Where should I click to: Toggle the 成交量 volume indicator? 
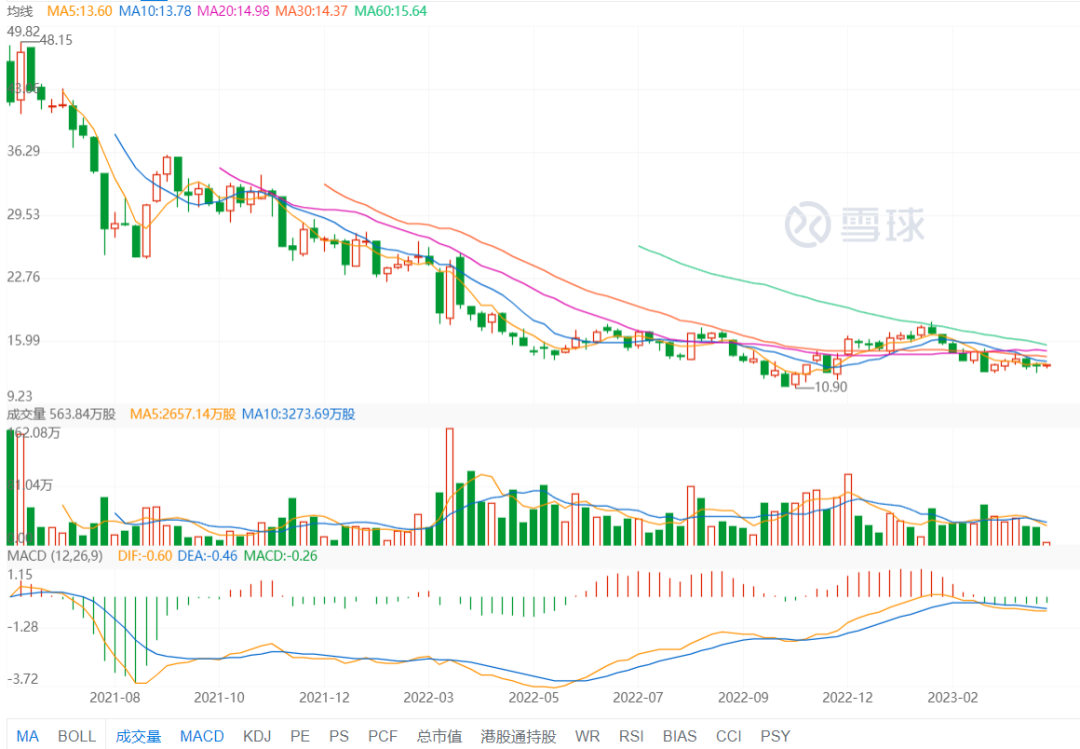[x=138, y=736]
